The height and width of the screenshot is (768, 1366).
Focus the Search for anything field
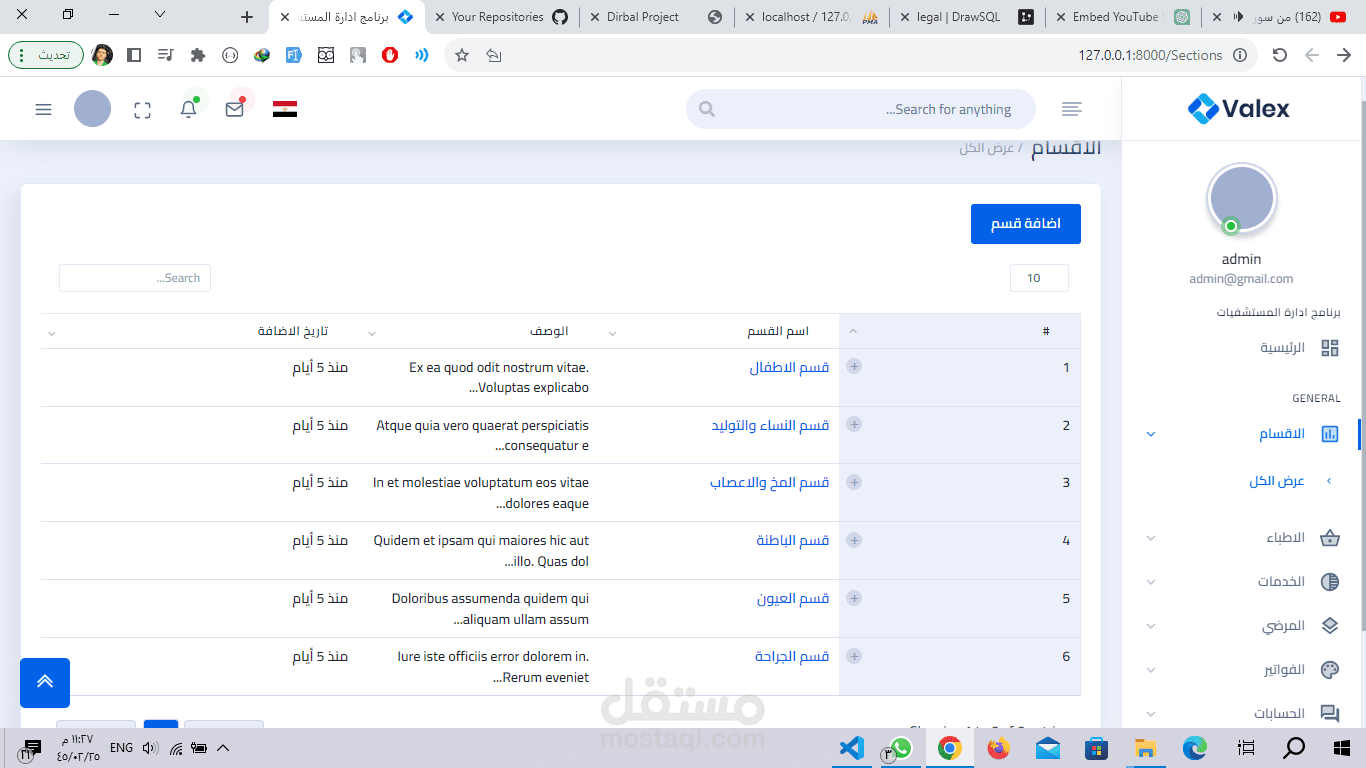(x=861, y=109)
